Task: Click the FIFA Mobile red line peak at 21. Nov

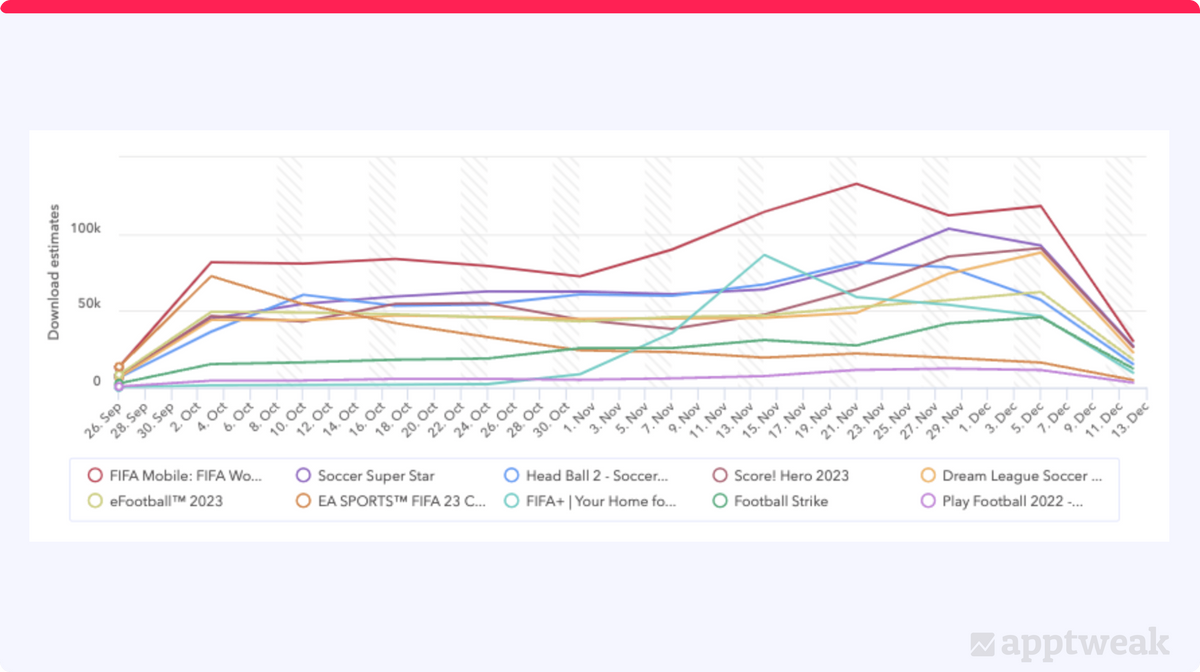Action: (x=856, y=184)
